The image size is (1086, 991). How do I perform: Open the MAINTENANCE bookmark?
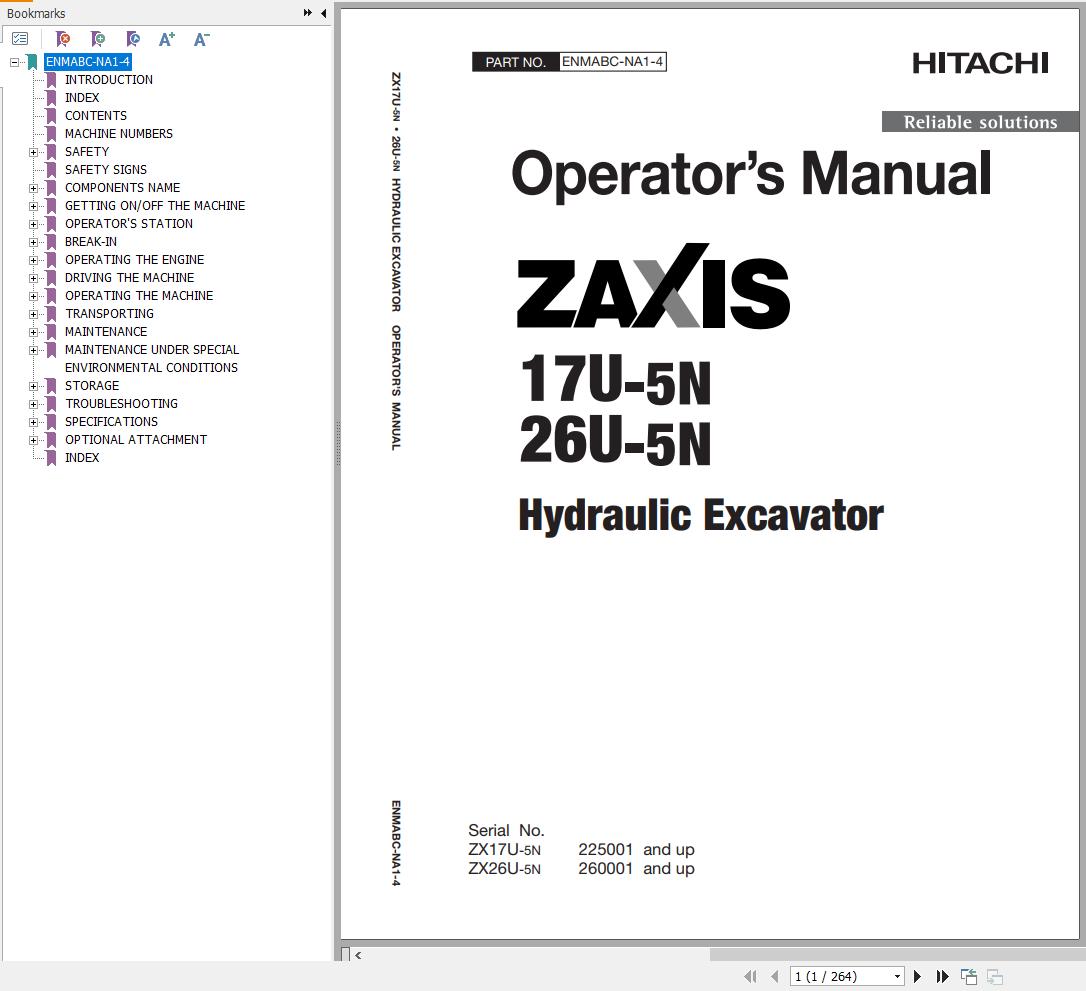[106, 332]
